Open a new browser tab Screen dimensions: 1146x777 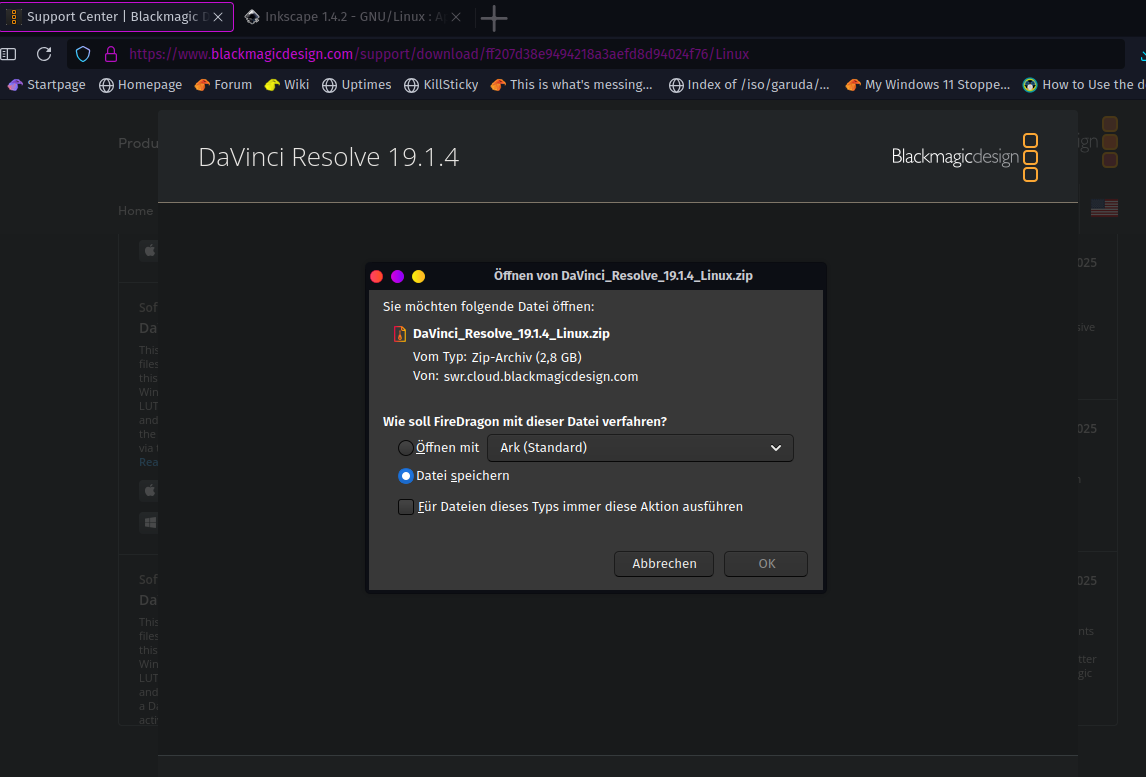click(494, 18)
